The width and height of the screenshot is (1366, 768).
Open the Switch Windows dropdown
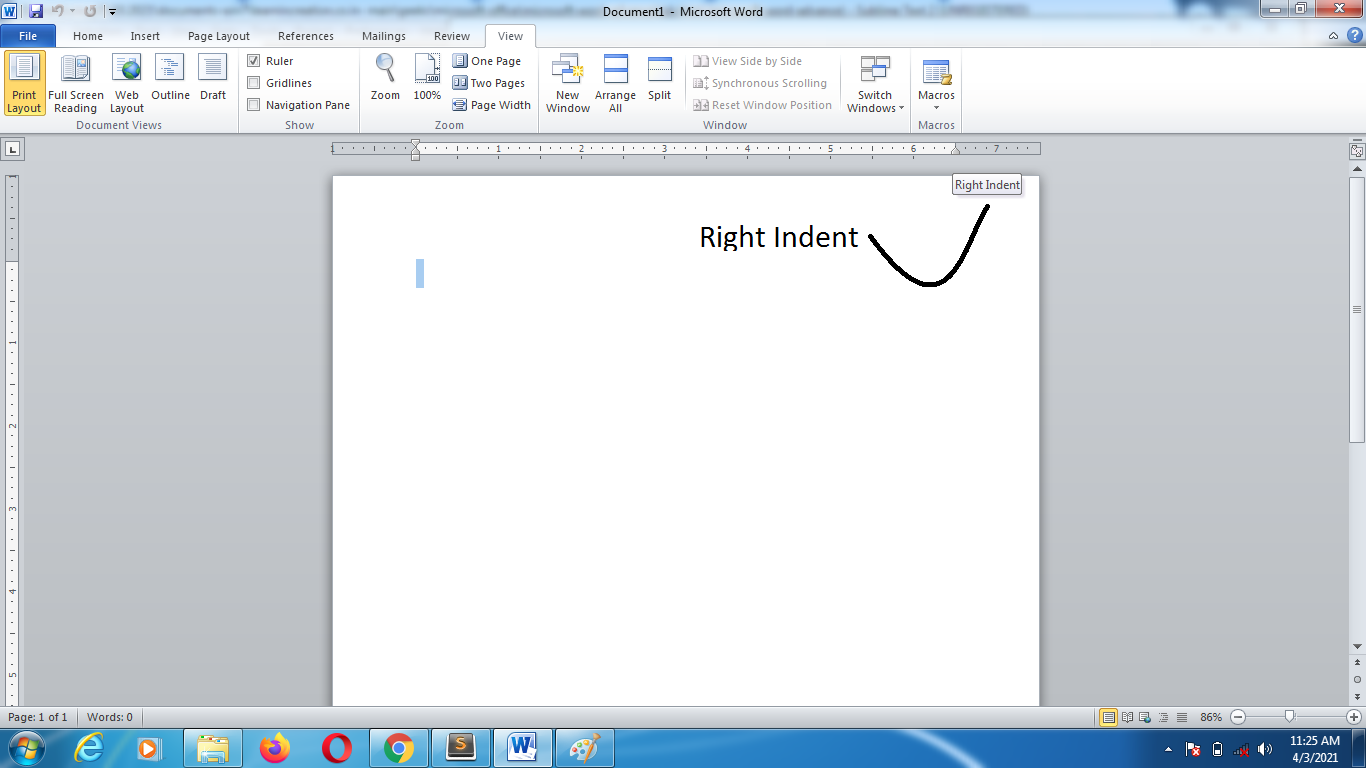[x=874, y=83]
